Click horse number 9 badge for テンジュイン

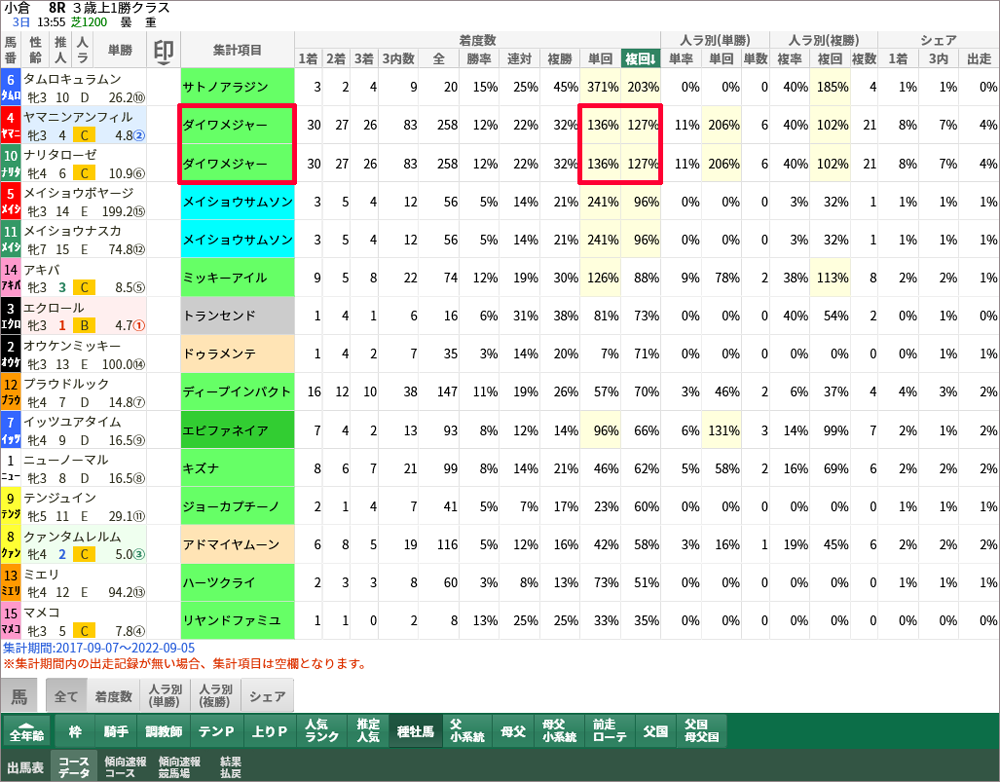[11, 506]
